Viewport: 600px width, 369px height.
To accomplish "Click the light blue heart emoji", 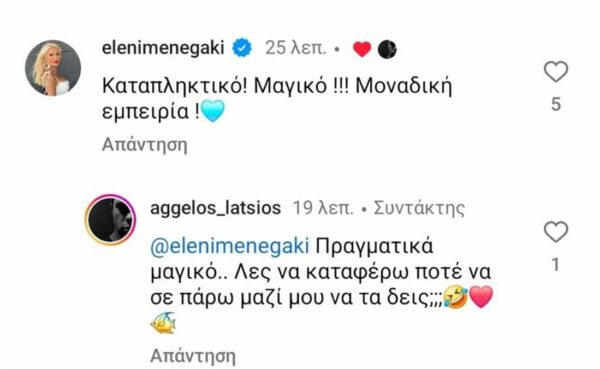I will pos(213,111).
